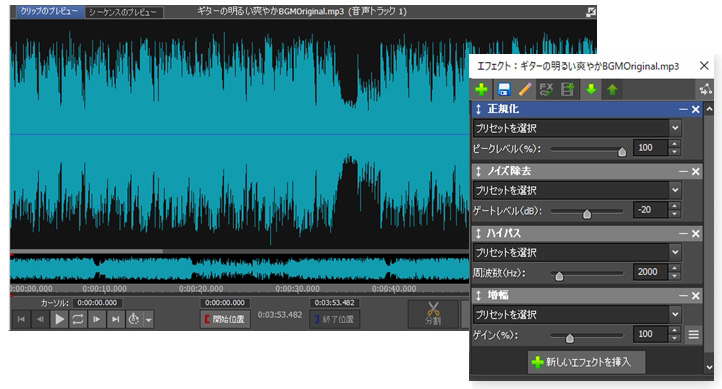Click the ゲートレベル slider handle

click(x=587, y=214)
